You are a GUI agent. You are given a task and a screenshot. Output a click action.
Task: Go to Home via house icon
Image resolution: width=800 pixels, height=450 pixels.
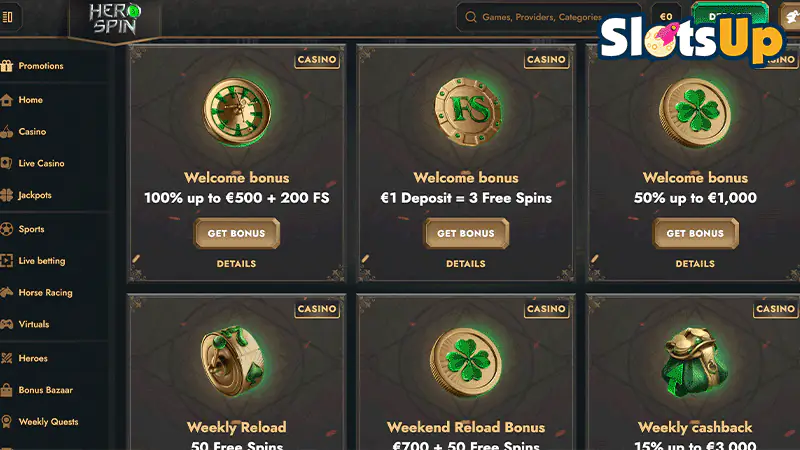coord(6,100)
